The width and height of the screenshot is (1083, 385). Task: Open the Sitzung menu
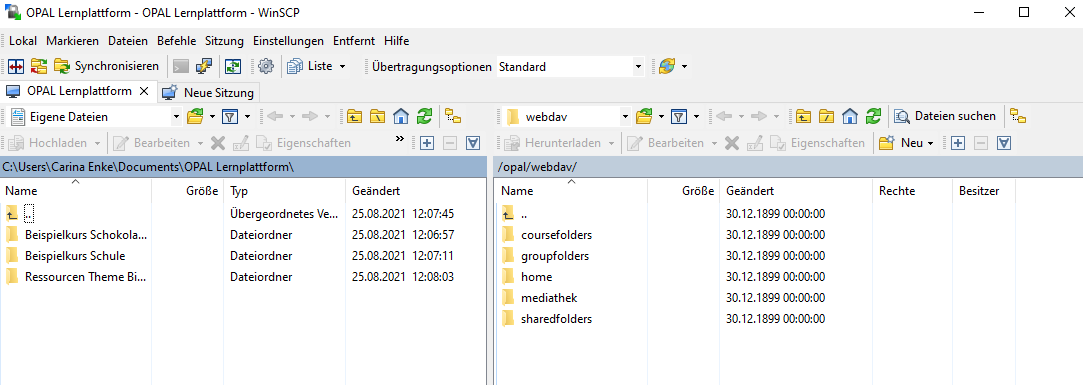pos(224,41)
